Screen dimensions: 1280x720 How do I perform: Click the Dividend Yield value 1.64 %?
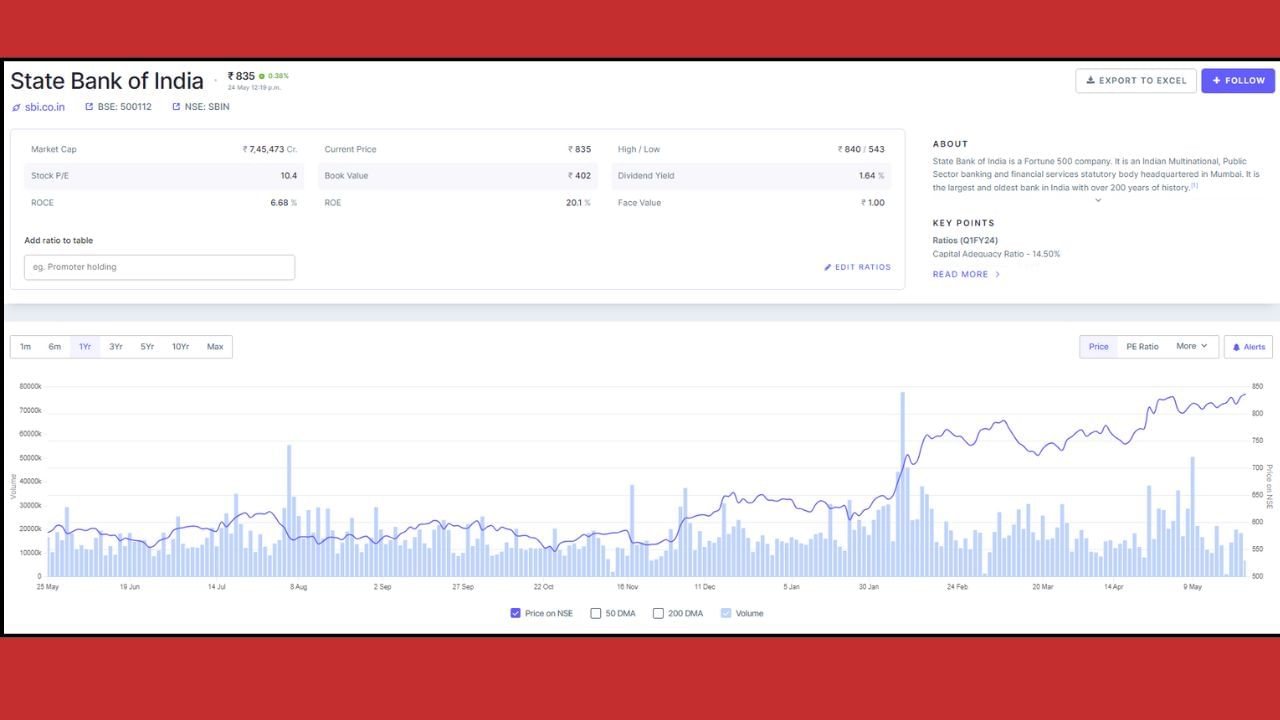pyautogui.click(x=871, y=176)
